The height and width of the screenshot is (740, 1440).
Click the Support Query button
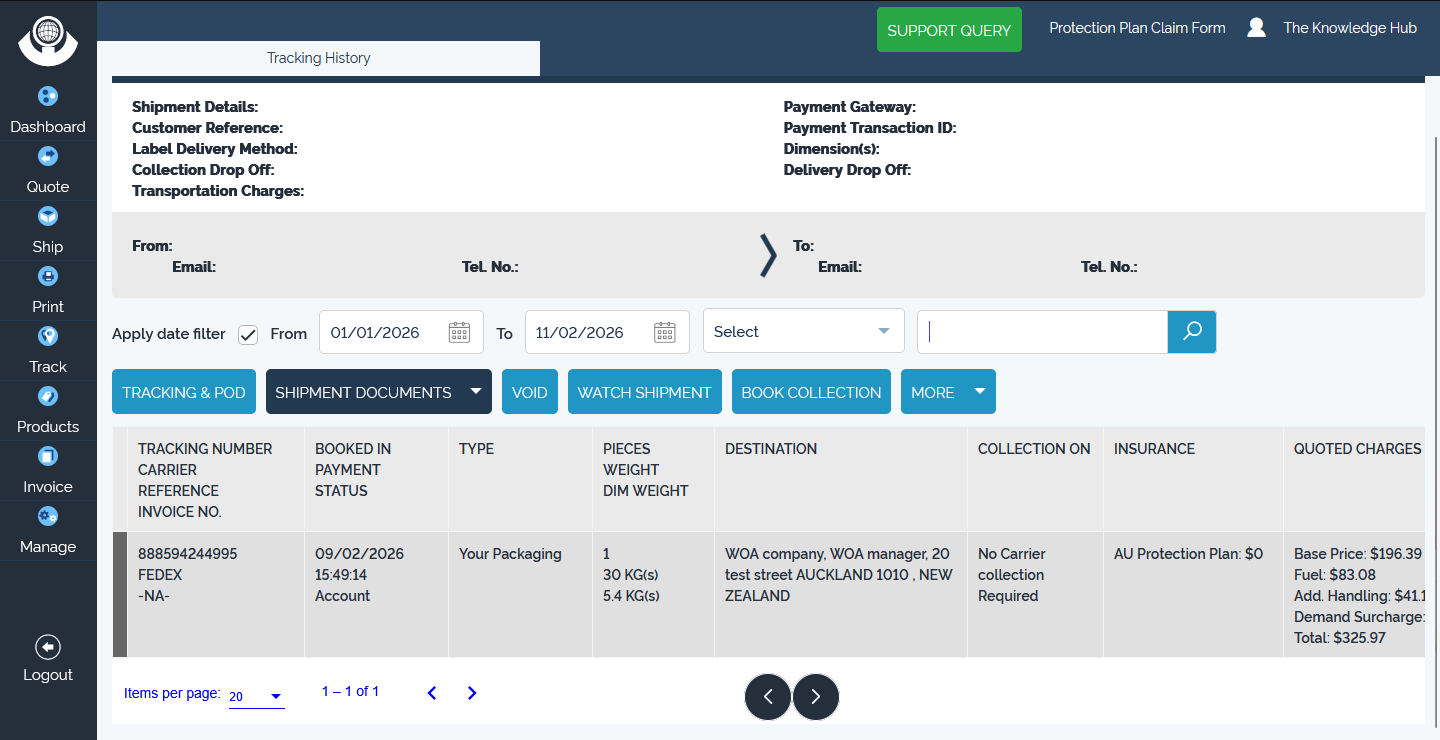click(x=948, y=30)
